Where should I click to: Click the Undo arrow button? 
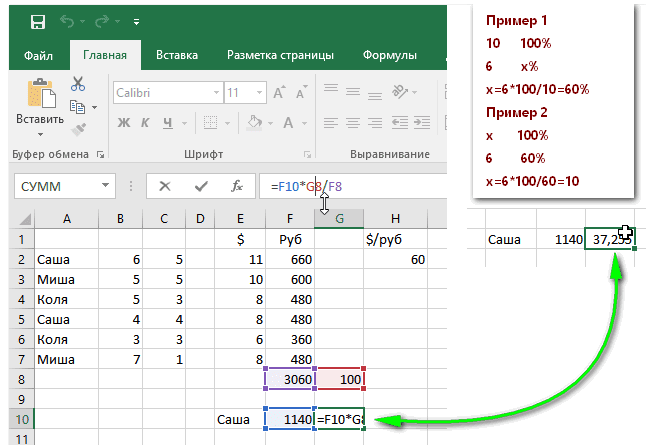coord(67,21)
